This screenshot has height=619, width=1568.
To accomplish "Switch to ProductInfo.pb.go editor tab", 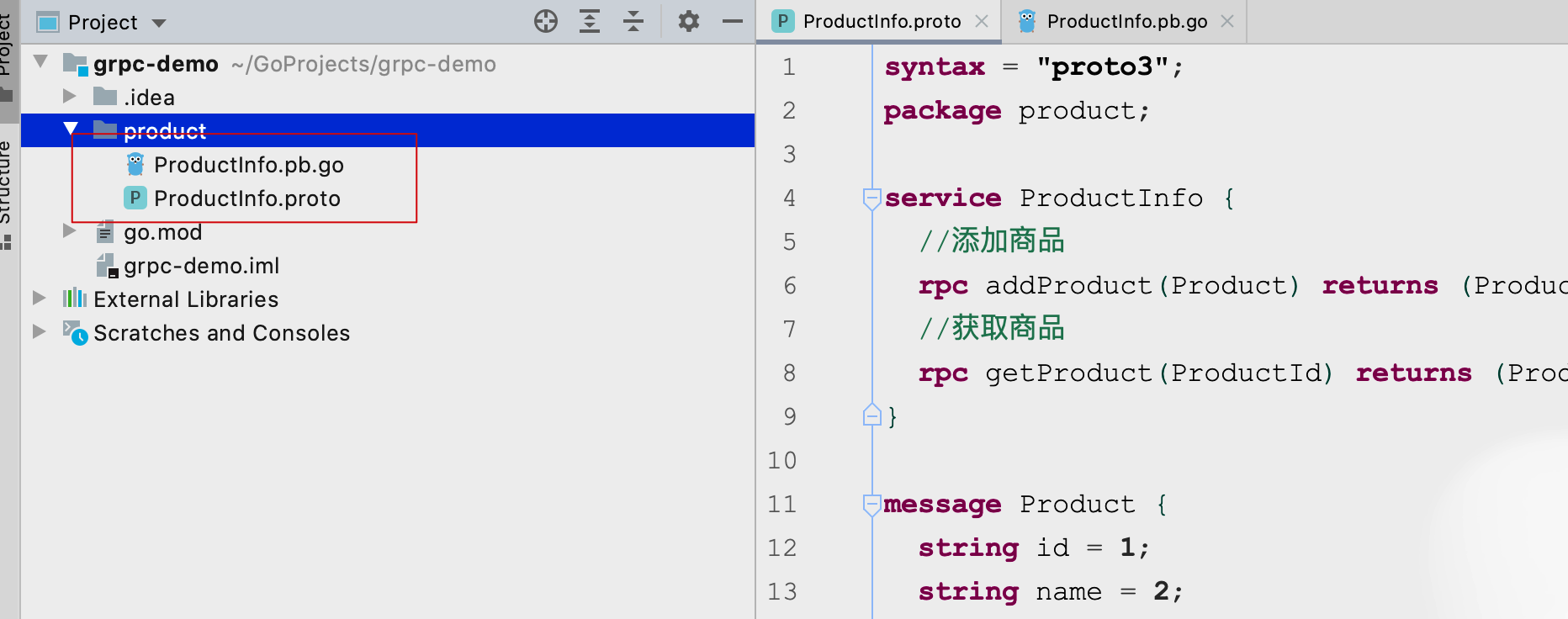I will 1126,22.
